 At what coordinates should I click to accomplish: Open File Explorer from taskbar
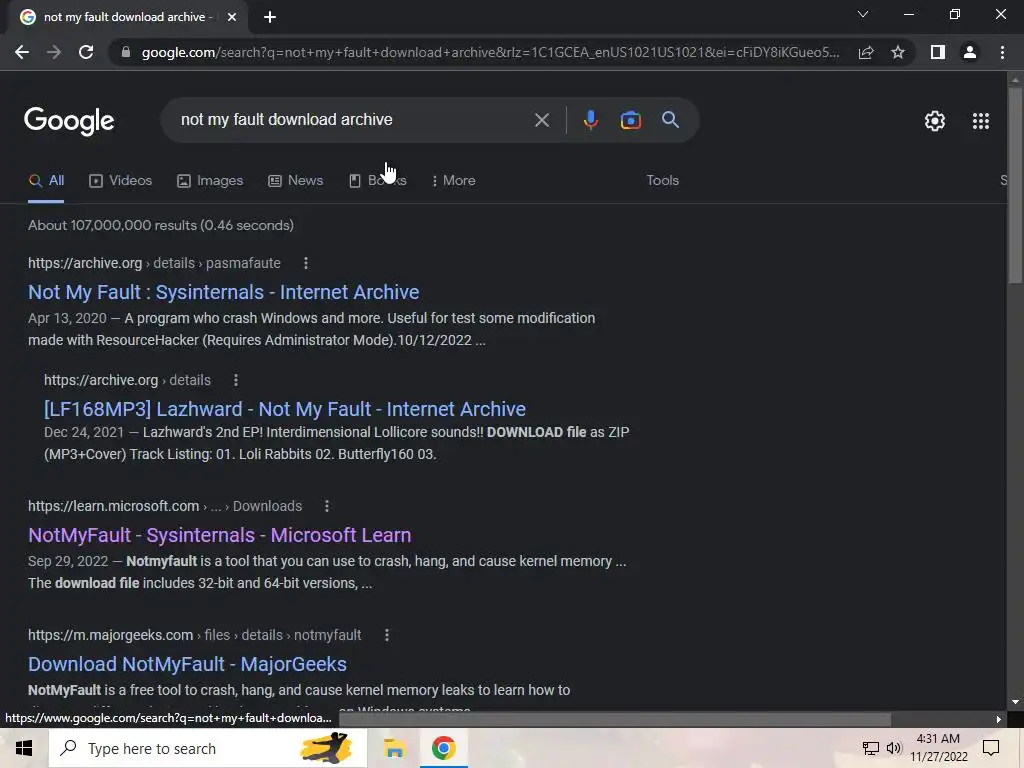[x=394, y=748]
